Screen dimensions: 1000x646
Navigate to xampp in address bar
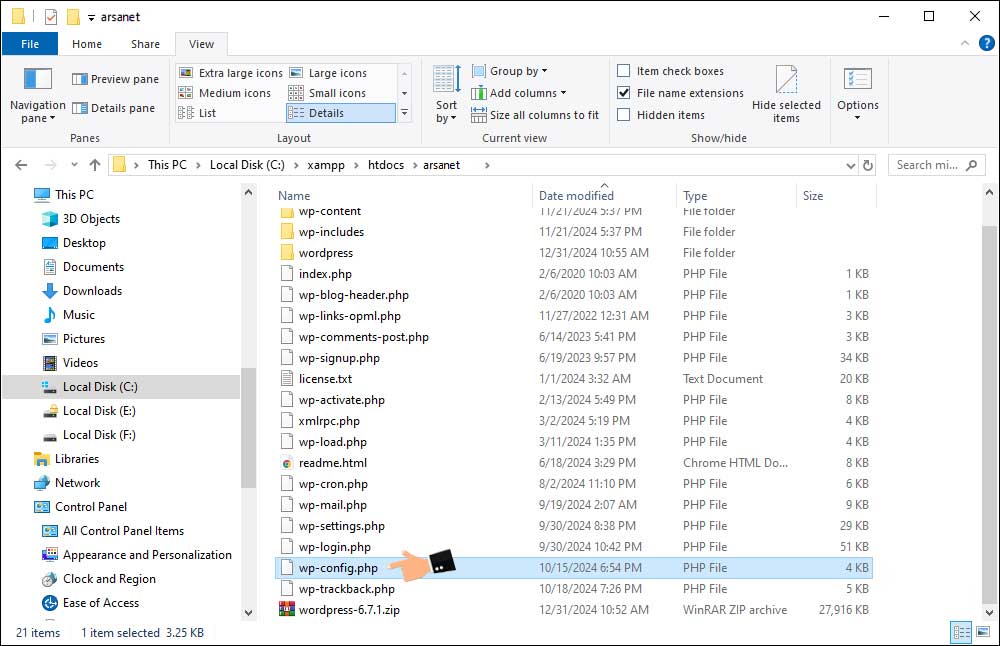pyautogui.click(x=326, y=165)
